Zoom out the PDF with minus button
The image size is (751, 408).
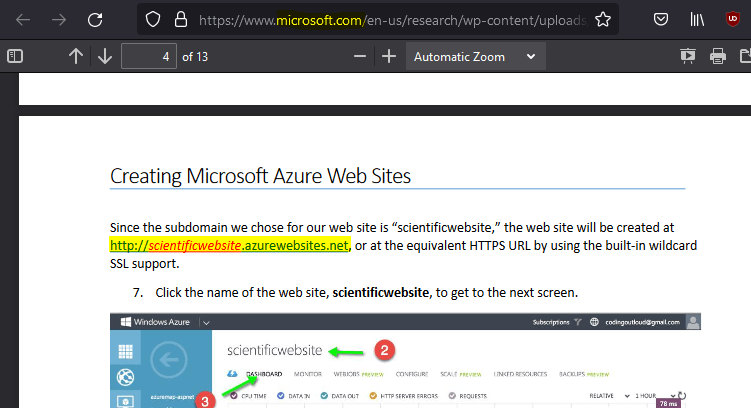coord(360,57)
